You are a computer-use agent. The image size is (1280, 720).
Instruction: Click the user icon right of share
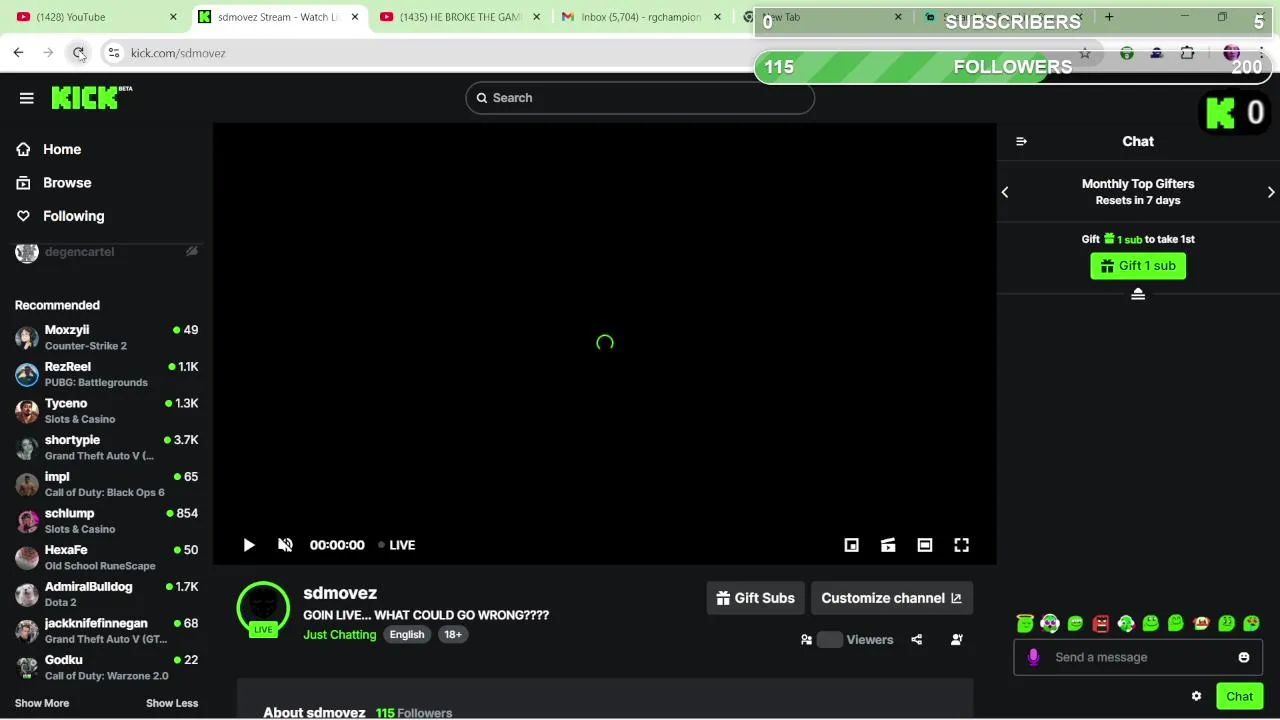(x=957, y=640)
